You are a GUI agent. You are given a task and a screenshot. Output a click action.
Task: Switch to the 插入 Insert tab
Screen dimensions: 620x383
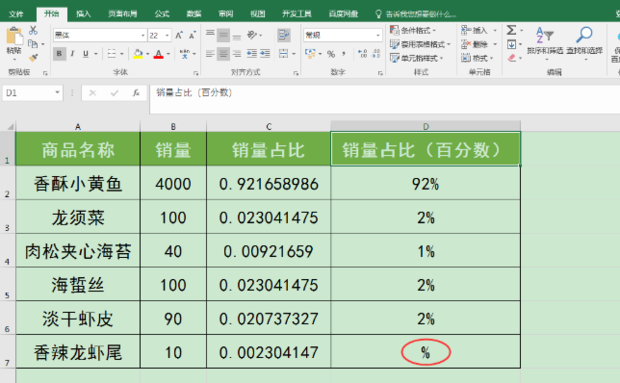[x=83, y=14]
